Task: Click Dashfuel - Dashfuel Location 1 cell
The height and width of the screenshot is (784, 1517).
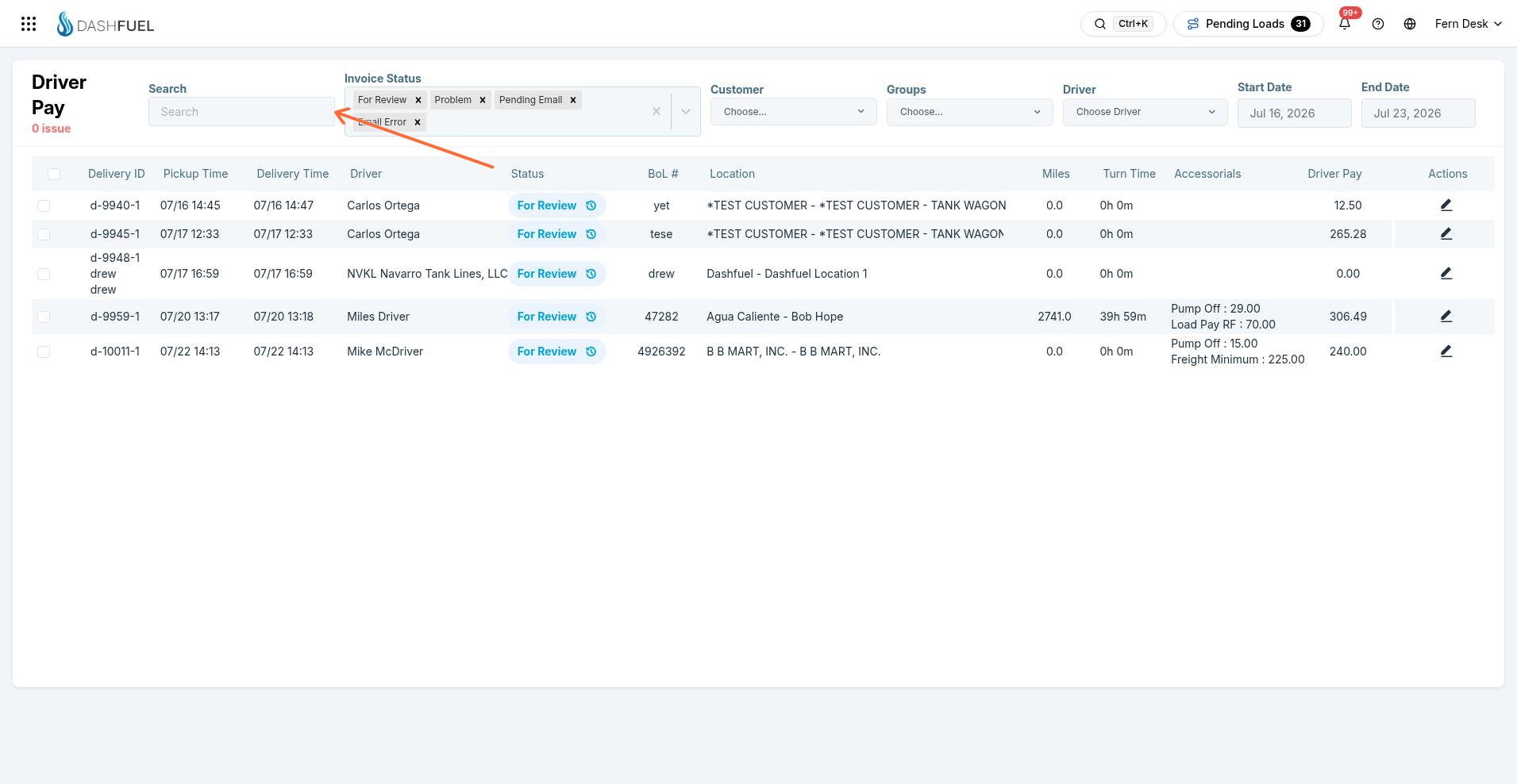Action: click(x=787, y=274)
